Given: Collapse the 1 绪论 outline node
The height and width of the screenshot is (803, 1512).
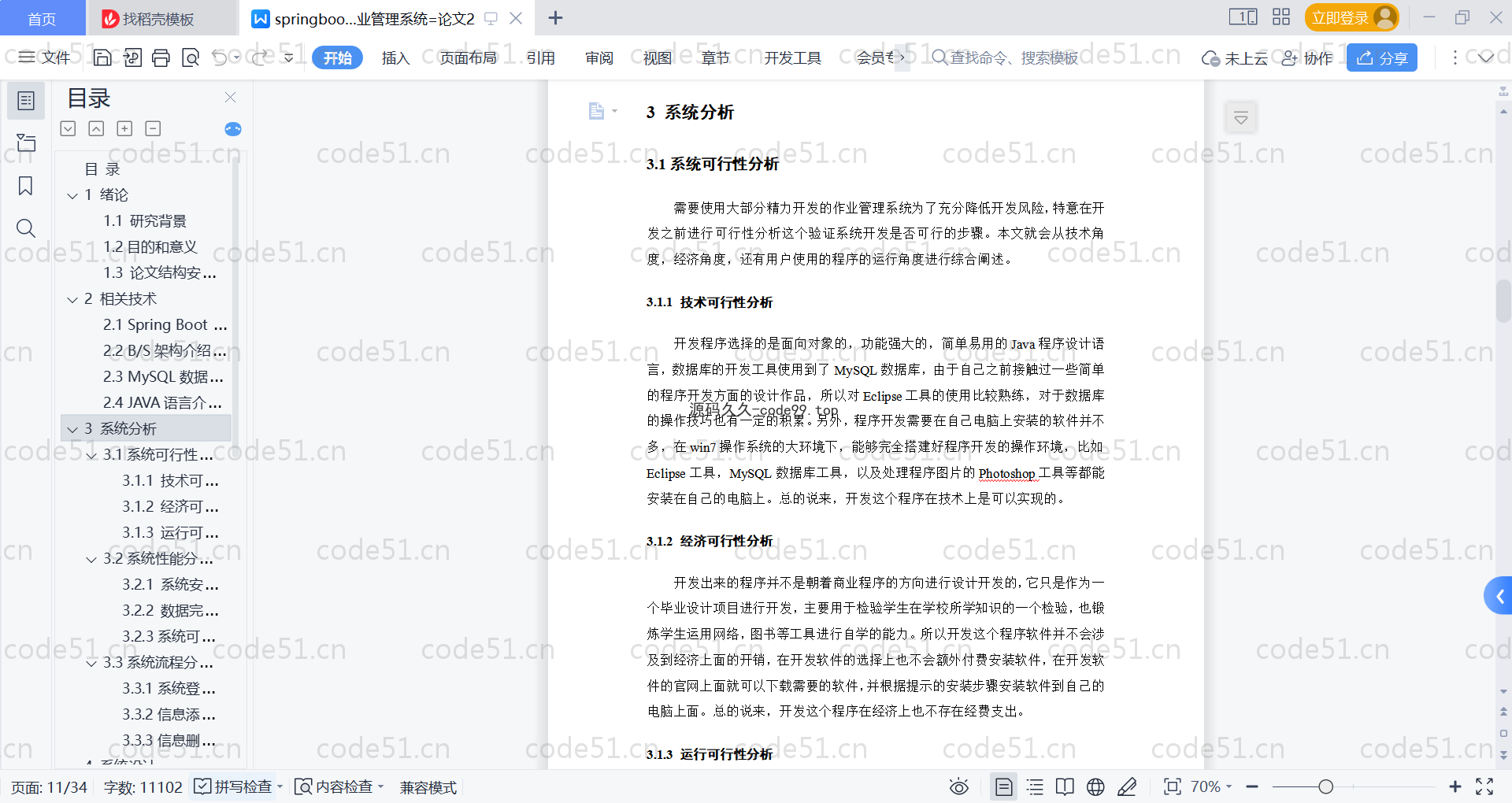Looking at the screenshot, I should tap(72, 194).
